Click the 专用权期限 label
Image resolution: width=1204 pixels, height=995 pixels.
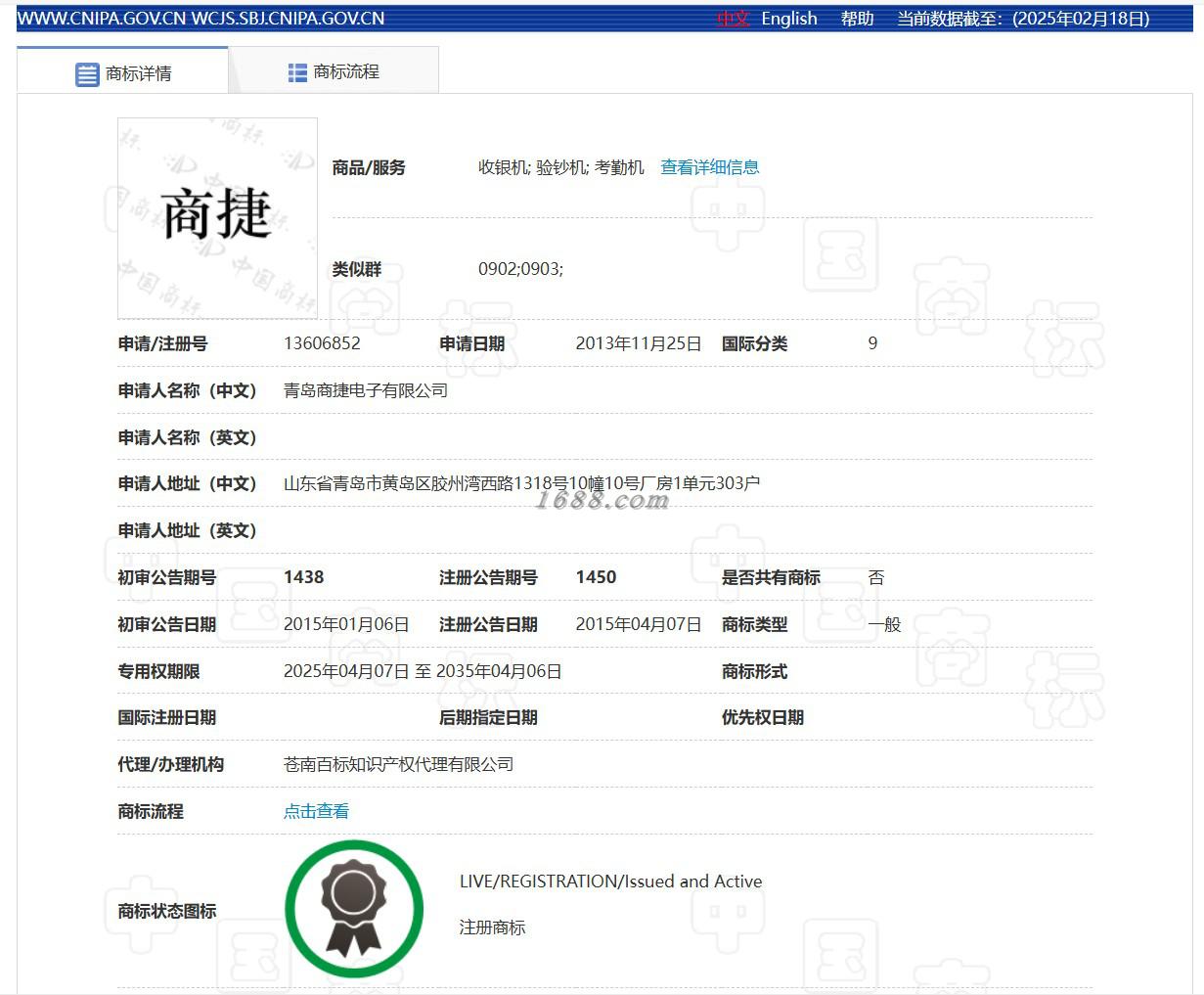pos(158,671)
